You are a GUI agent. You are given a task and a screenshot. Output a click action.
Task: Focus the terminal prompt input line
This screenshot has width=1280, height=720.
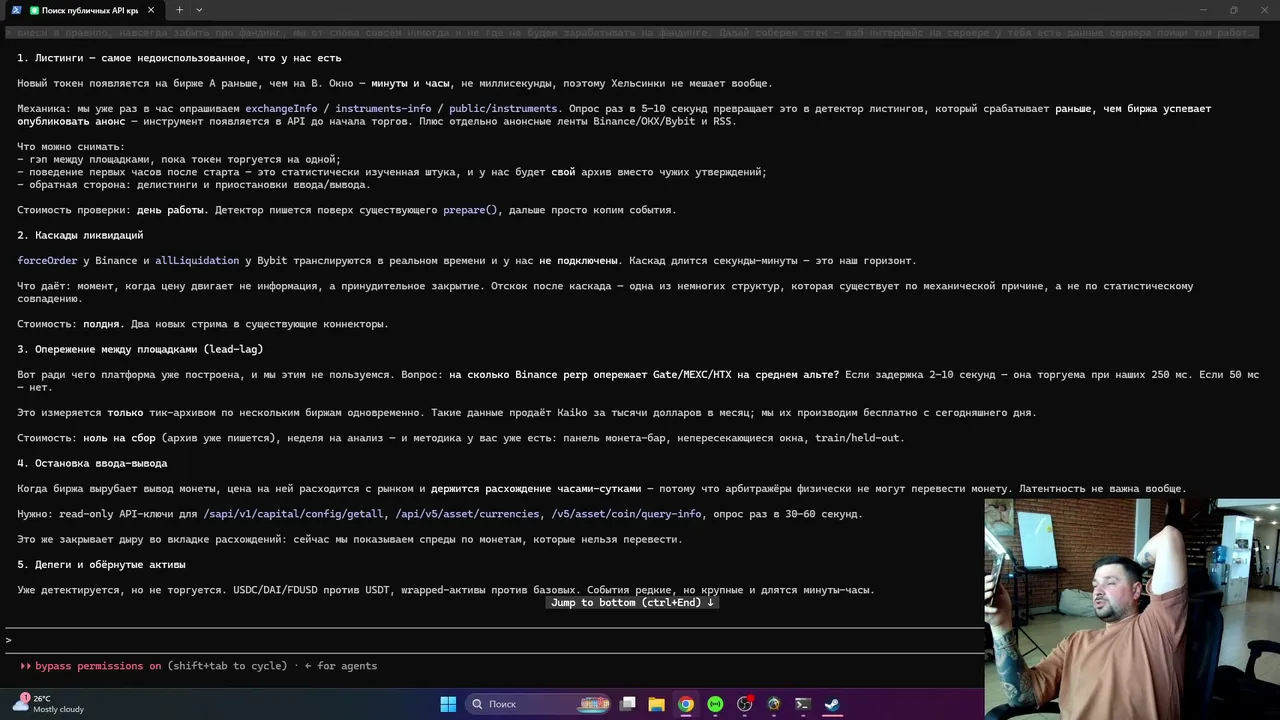tap(495, 640)
